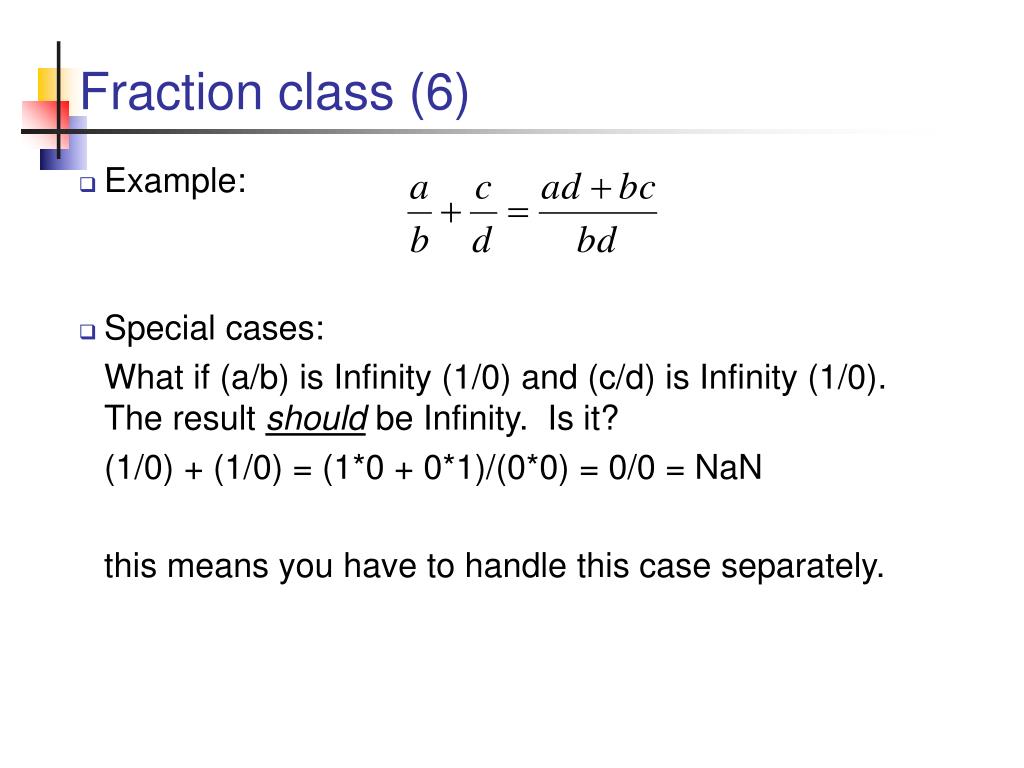
Task: Click the fraction c over d
Action: (483, 215)
